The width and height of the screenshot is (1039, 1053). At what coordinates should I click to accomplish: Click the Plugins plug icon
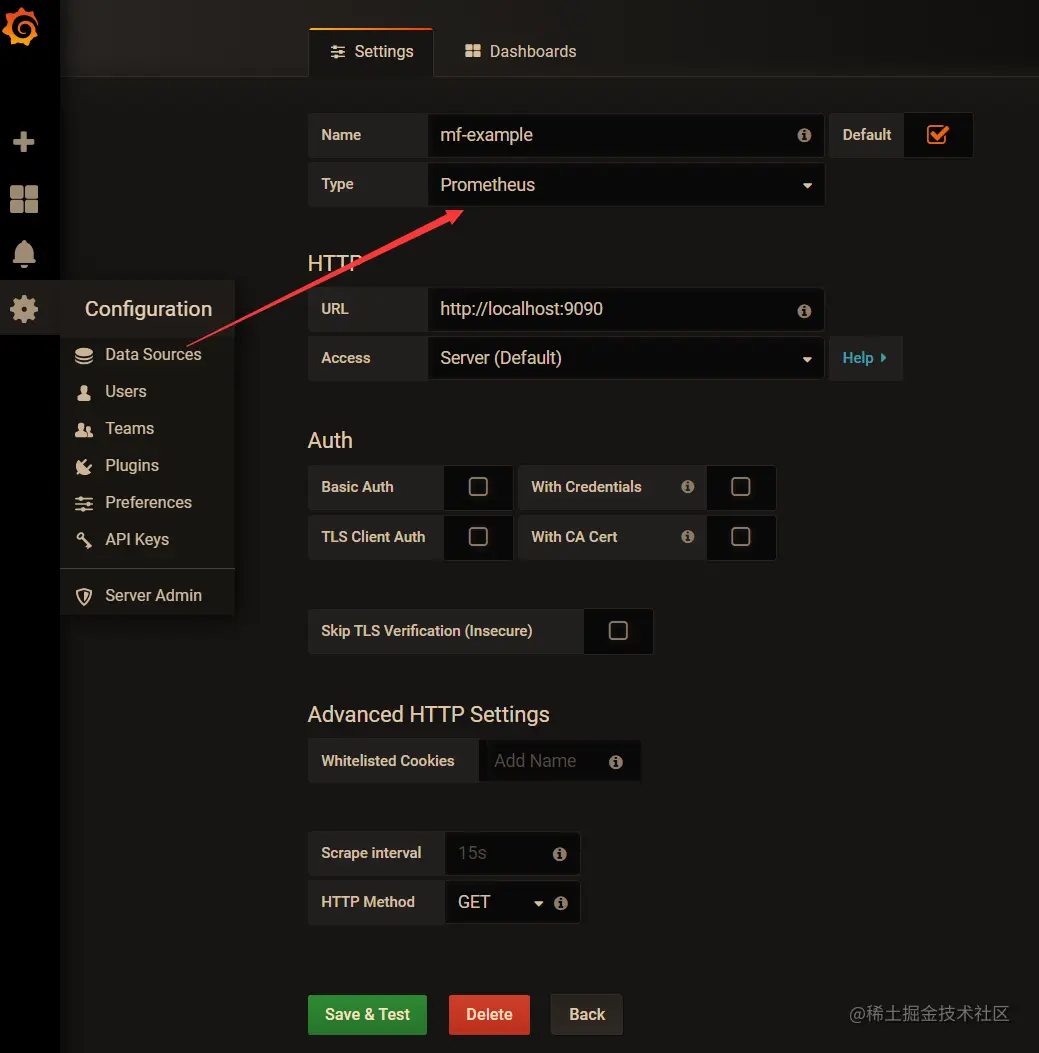click(x=84, y=467)
